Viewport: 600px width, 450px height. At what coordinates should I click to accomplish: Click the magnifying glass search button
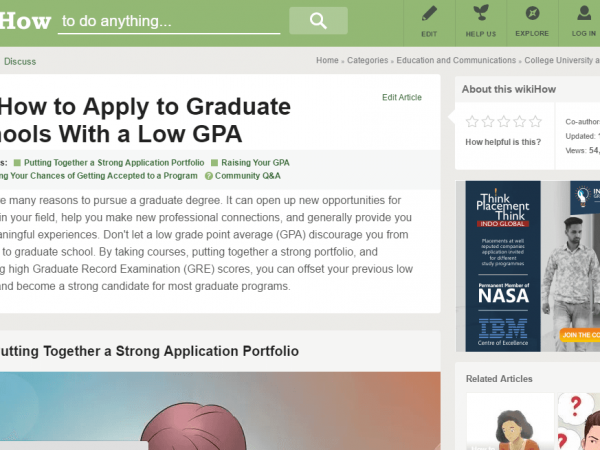click(318, 21)
